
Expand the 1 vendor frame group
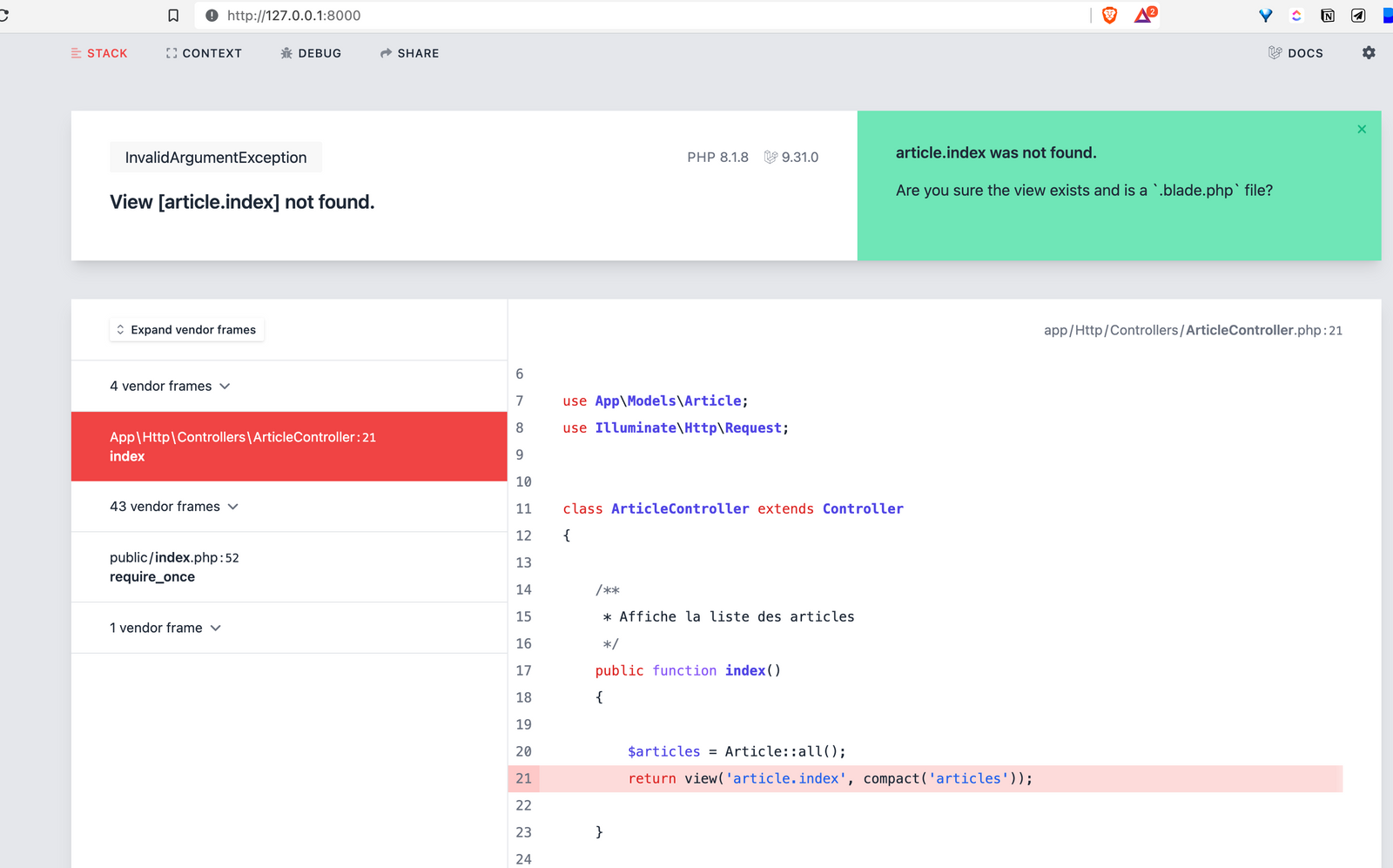click(165, 627)
